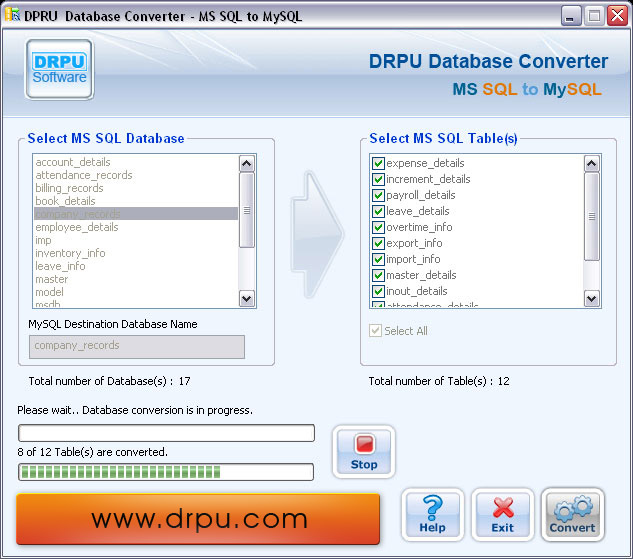Toggle the export_info checkbox

pos(378,243)
